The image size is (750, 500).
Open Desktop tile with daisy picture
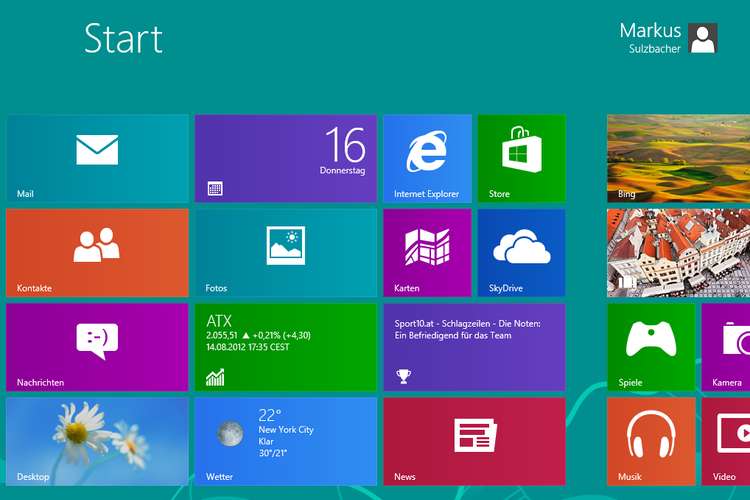(x=97, y=441)
